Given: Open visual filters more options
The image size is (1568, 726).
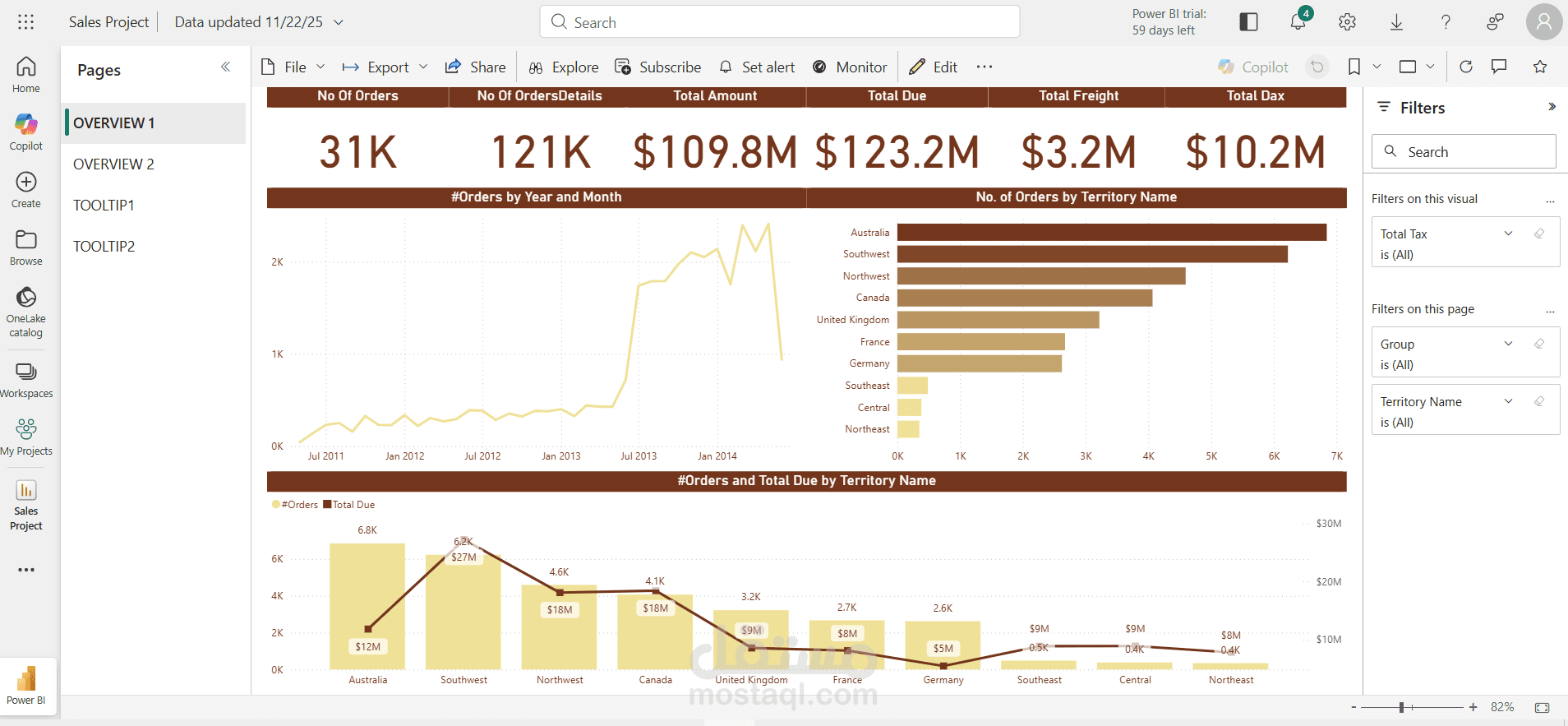Looking at the screenshot, I should (1550, 200).
